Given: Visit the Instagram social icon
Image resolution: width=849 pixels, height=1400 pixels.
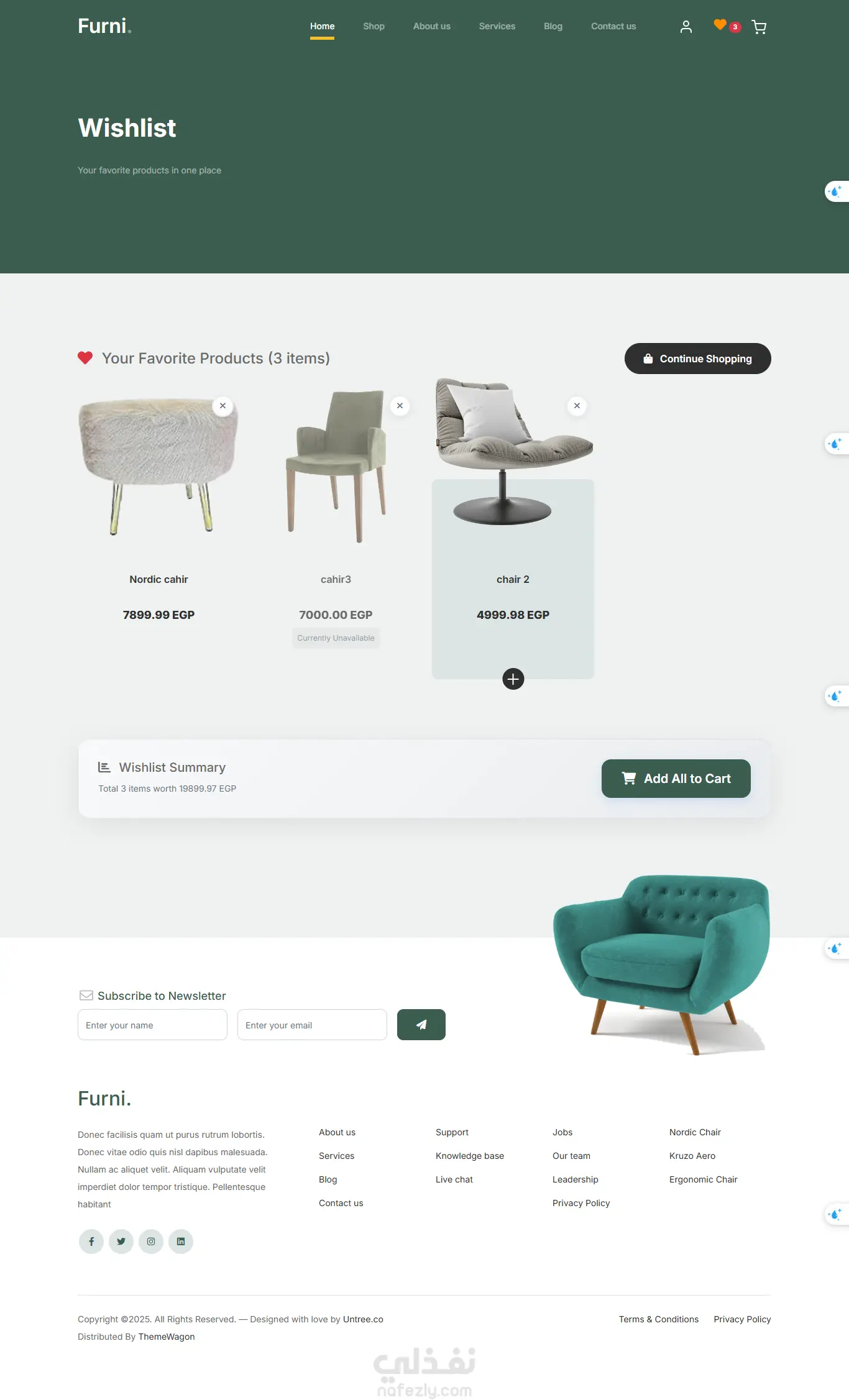Looking at the screenshot, I should click(x=151, y=1242).
